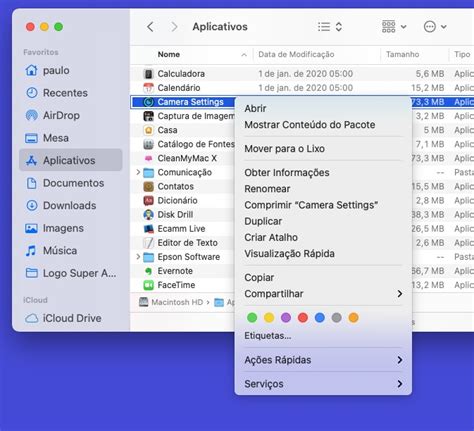Select the Camera Settings app icon

pos(148,102)
